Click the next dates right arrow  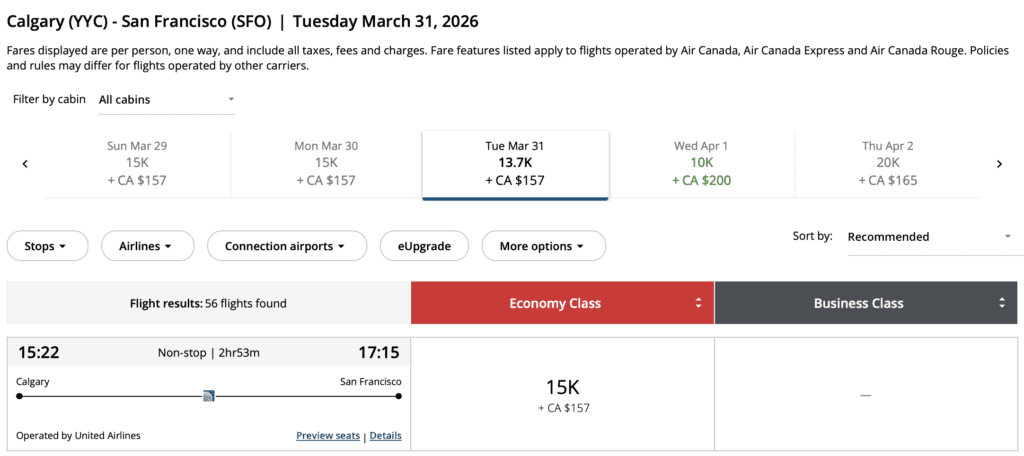click(998, 164)
